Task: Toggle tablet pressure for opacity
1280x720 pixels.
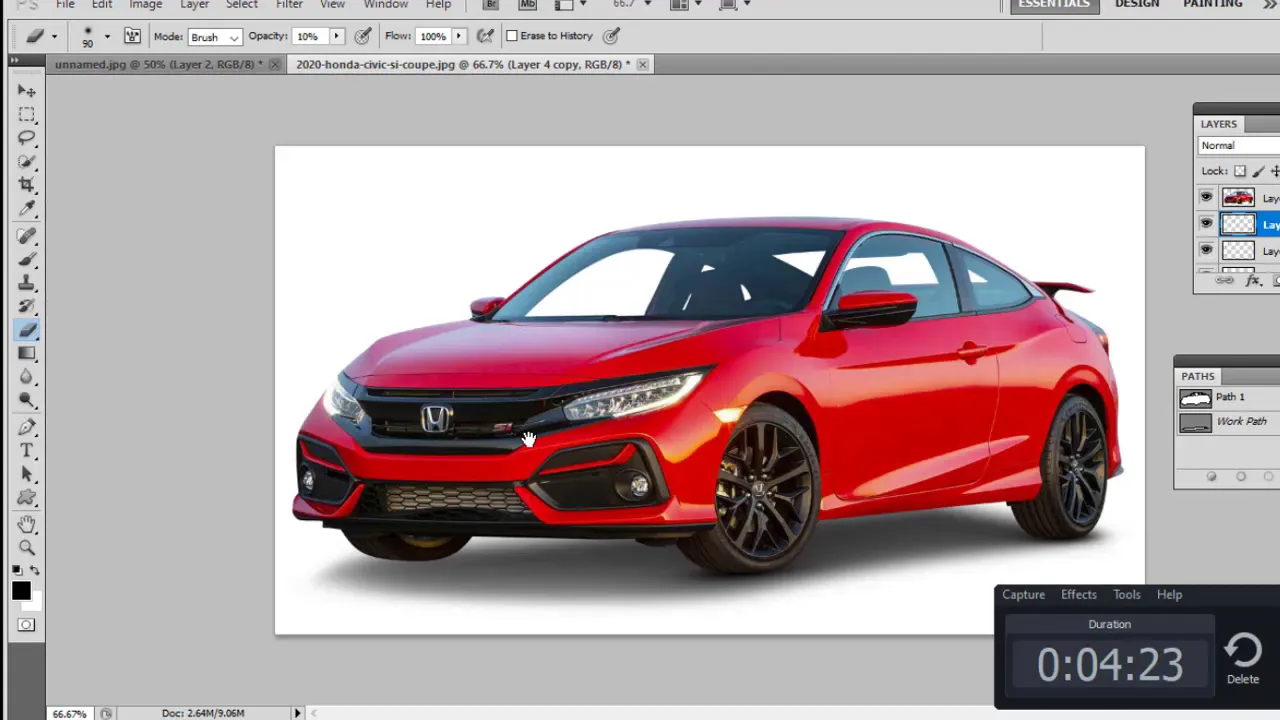Action: pyautogui.click(x=363, y=36)
